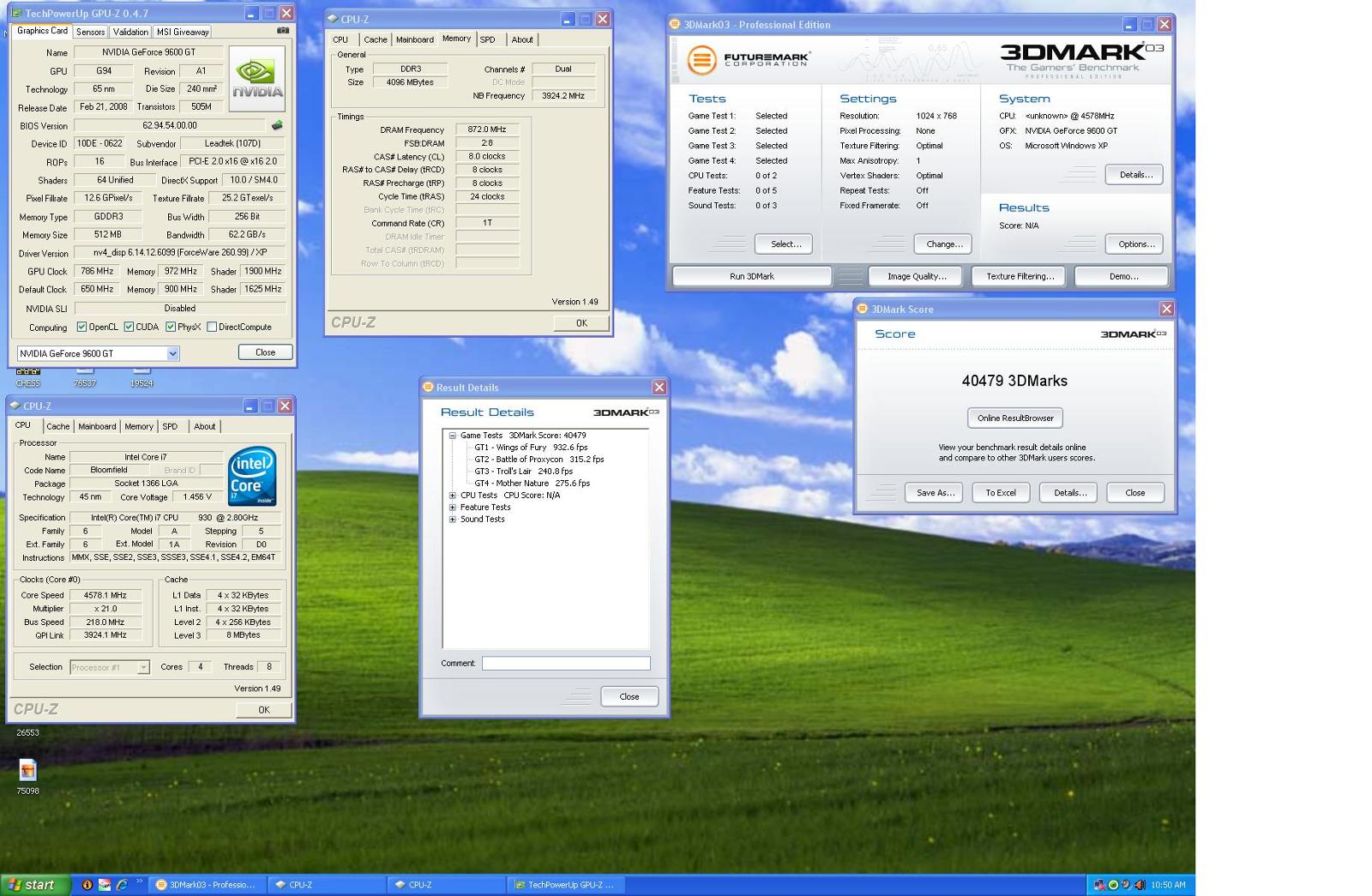Image resolution: width=1372 pixels, height=896 pixels.
Task: Expand the Sound Tests tree node
Action: 453,520
